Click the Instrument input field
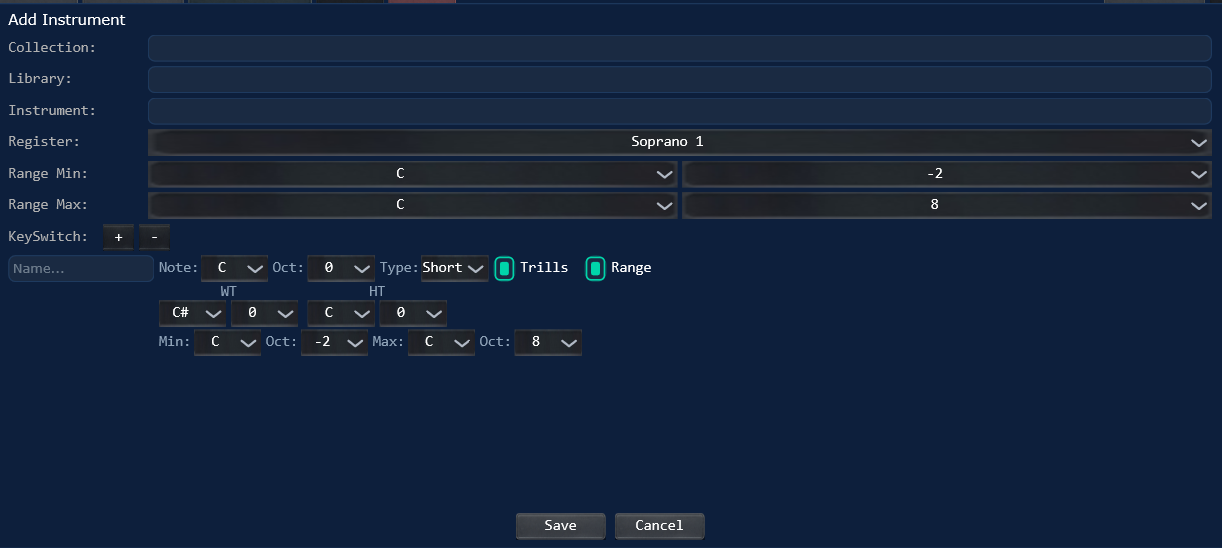The height and width of the screenshot is (548, 1222). click(680, 111)
